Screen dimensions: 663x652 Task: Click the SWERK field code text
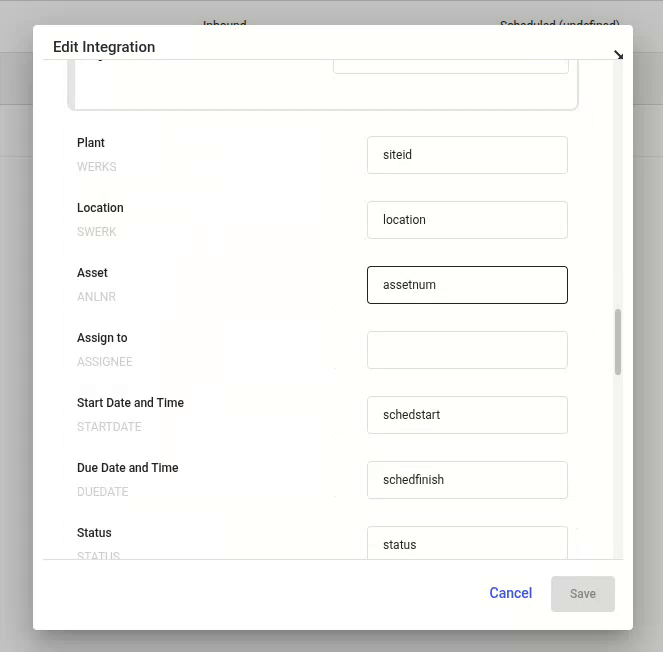click(96, 232)
